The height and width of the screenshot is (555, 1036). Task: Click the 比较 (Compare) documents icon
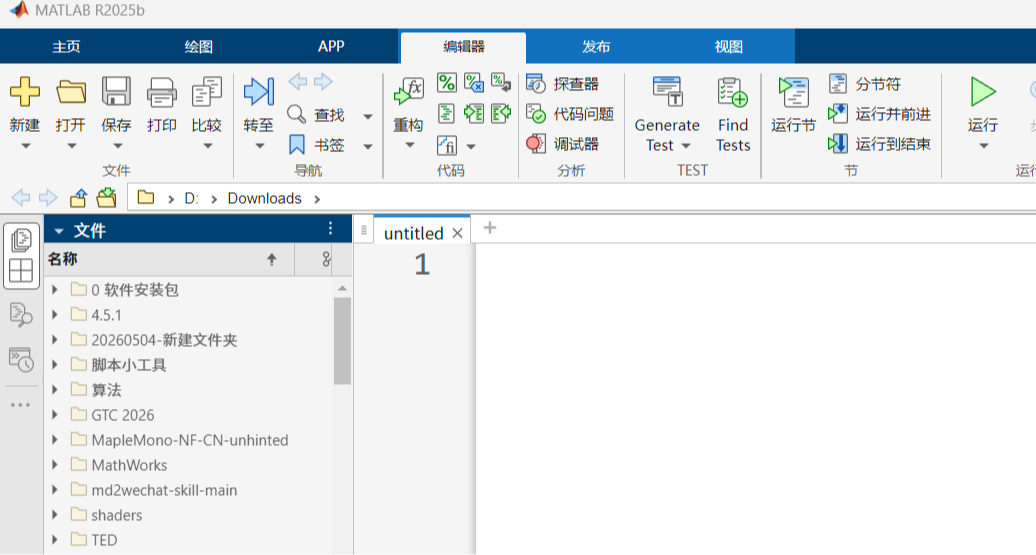tap(207, 92)
